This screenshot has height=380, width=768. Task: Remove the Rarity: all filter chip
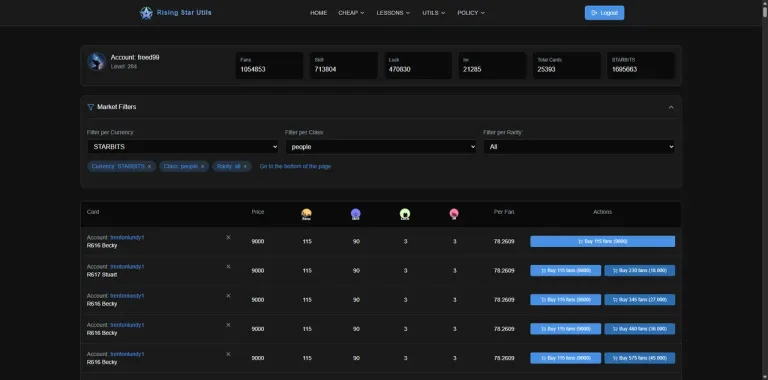tap(245, 166)
